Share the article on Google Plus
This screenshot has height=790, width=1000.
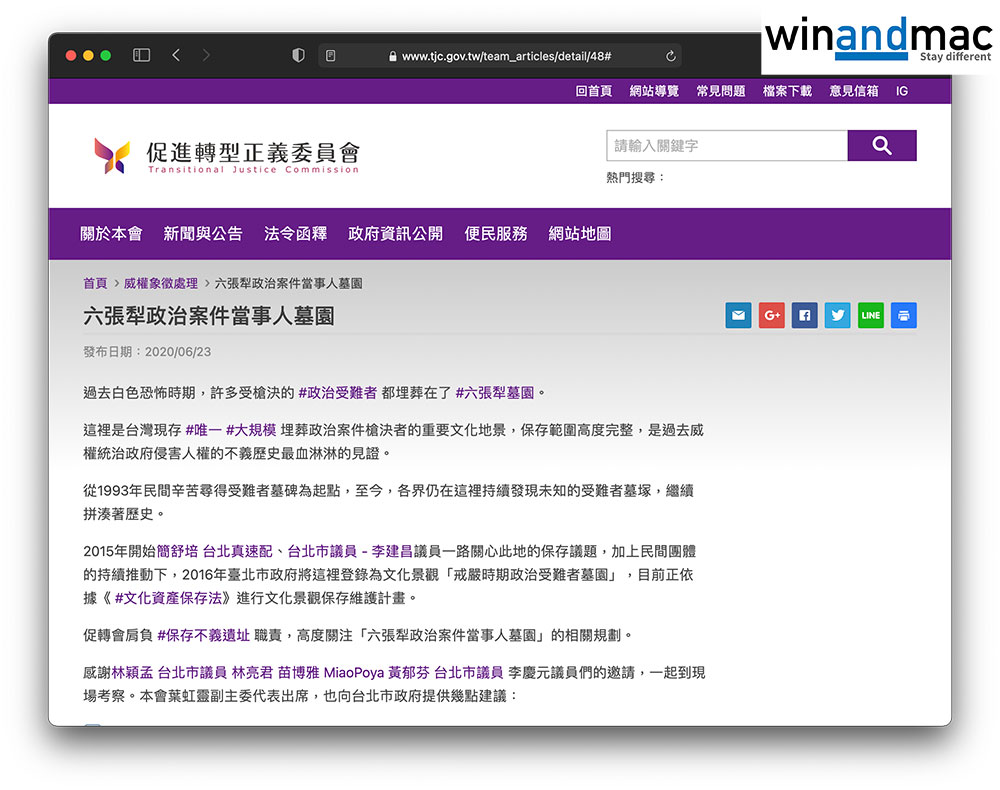[x=771, y=316]
